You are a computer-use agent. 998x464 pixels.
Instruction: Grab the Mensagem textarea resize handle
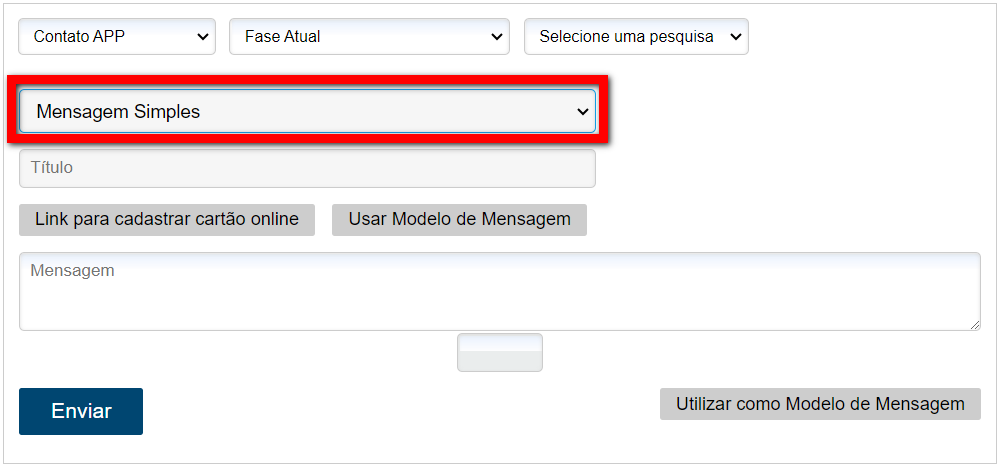click(x=975, y=324)
